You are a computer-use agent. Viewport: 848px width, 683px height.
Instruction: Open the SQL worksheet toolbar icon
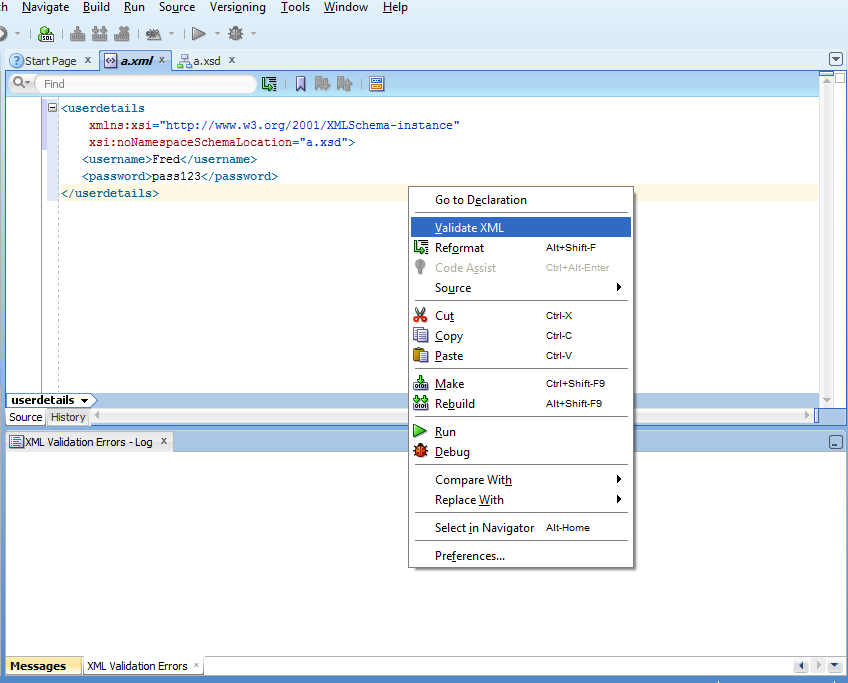point(46,34)
